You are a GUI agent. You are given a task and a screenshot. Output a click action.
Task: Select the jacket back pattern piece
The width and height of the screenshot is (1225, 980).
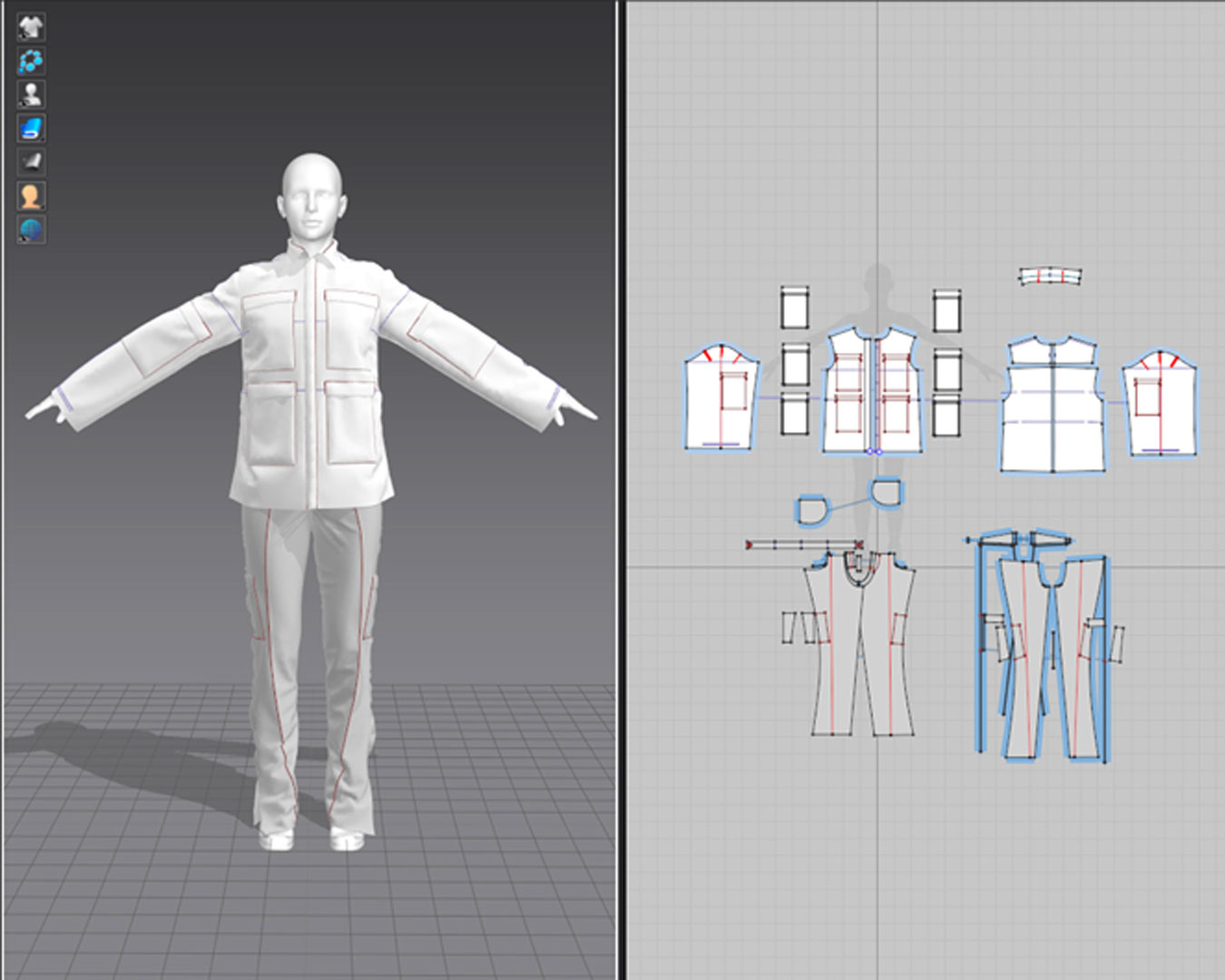point(1053,426)
